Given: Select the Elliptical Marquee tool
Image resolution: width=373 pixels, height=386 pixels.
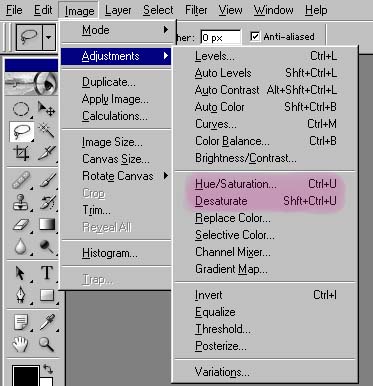Looking at the screenshot, I should pos(21,109).
